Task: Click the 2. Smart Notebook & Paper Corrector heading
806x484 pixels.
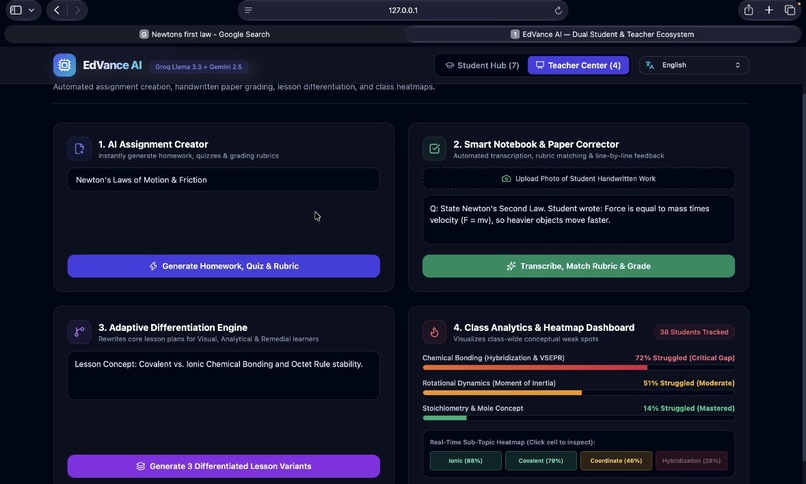Action: tap(536, 144)
